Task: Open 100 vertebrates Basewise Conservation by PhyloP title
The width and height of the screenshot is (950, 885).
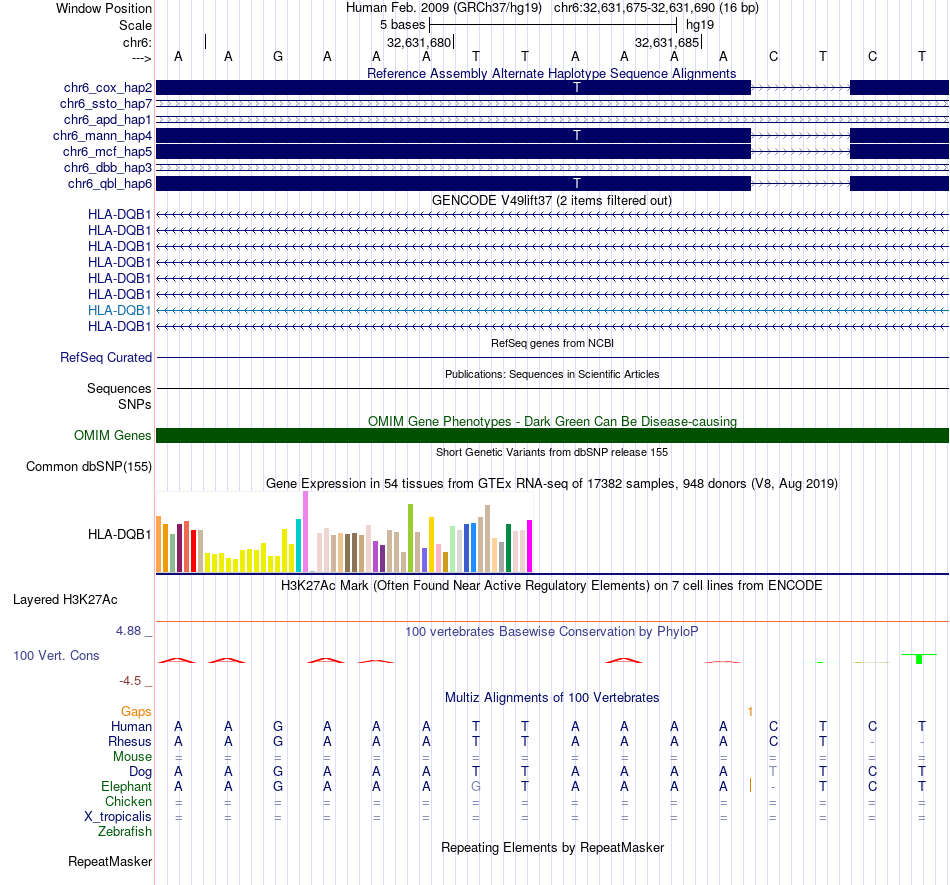Action: [552, 631]
